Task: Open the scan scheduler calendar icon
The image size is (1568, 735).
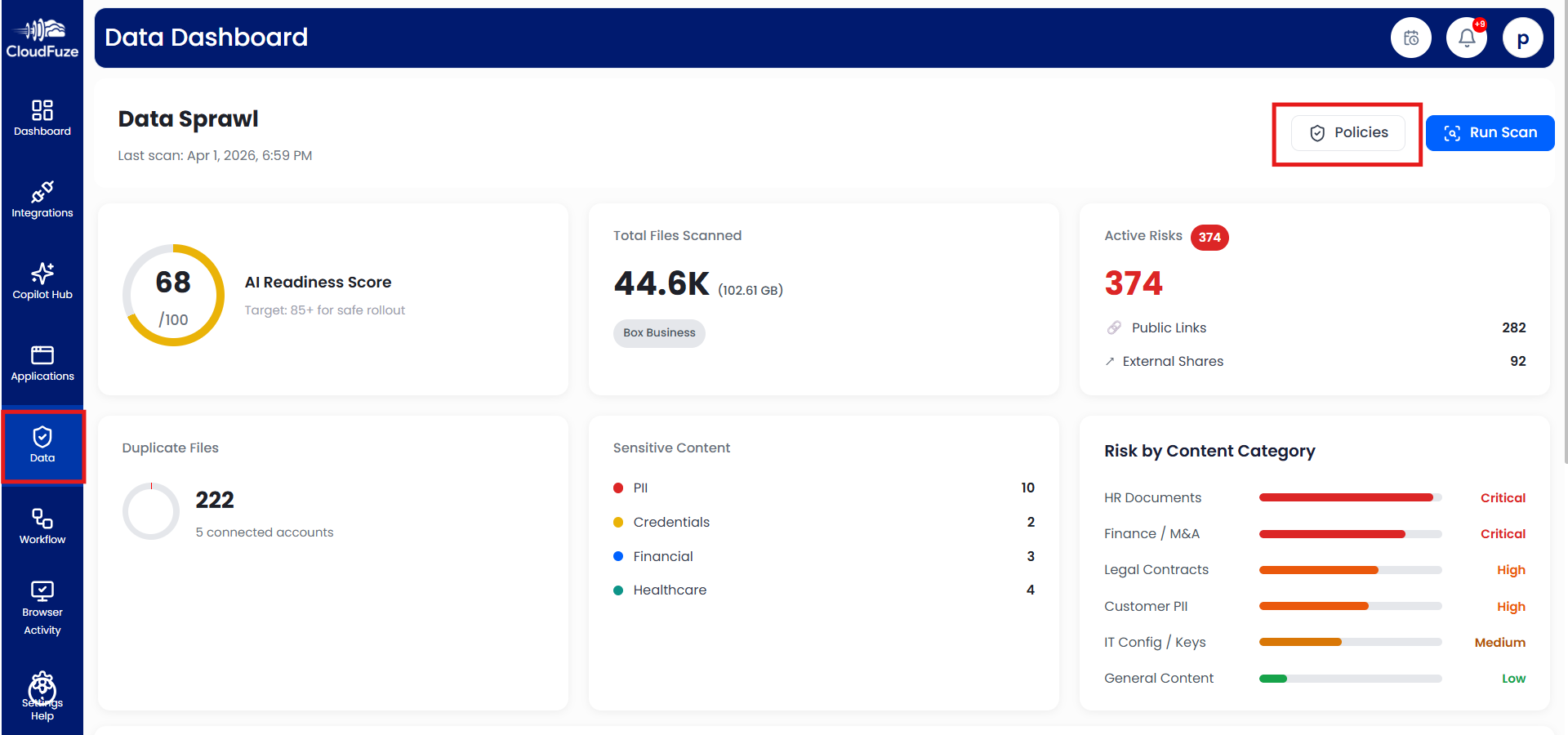Action: [x=1411, y=38]
